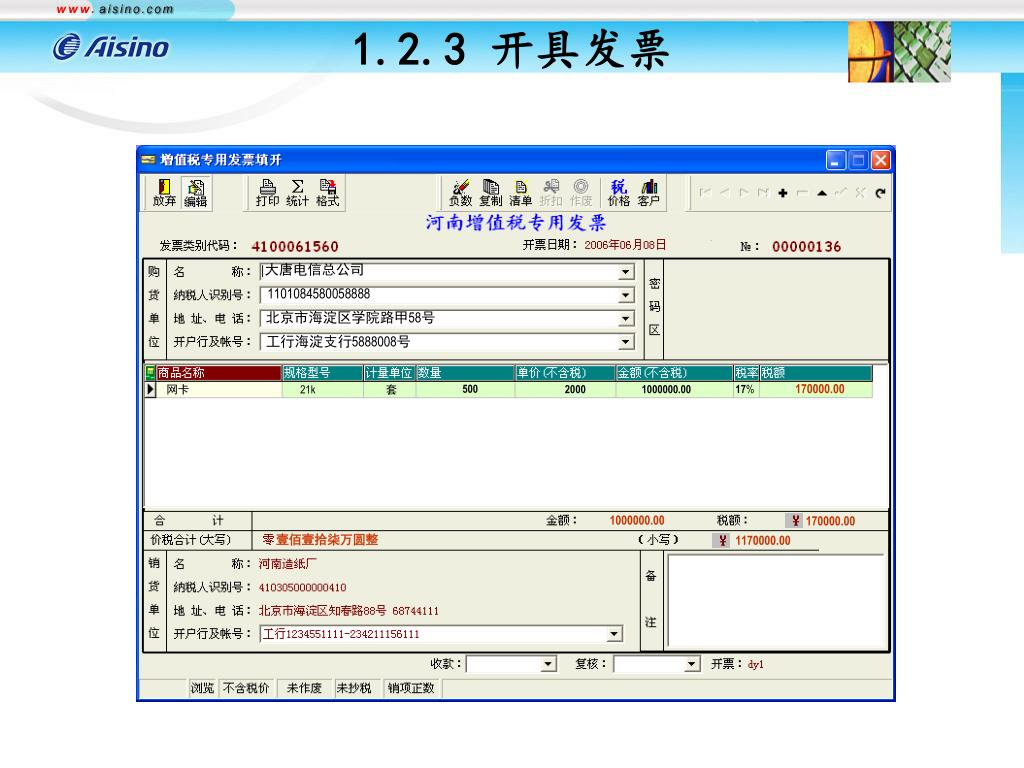The height and width of the screenshot is (768, 1024).
Task: Click the 套 unit cell
Action: (x=389, y=389)
